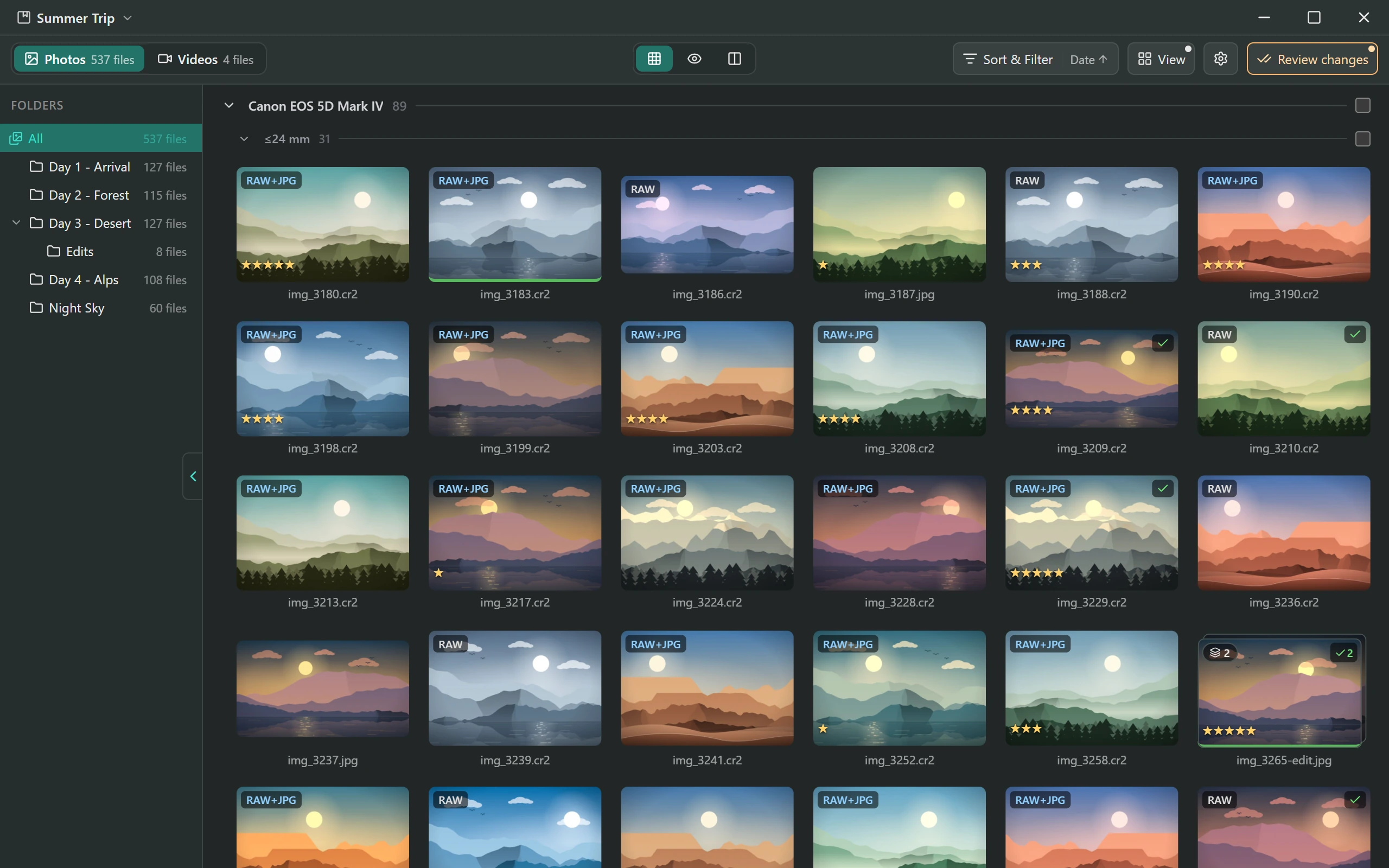Switch to grid view mode
The width and height of the screenshot is (1389, 868).
coord(654,59)
